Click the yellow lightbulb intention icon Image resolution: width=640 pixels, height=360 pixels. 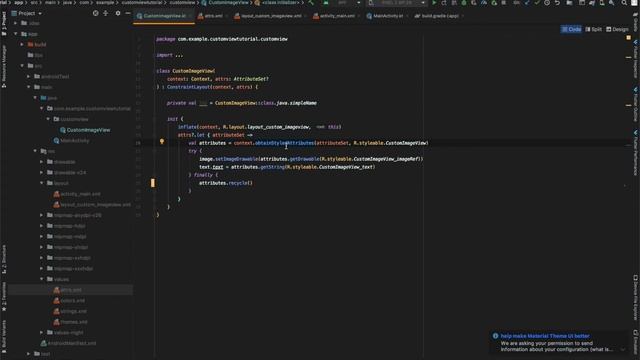click(x=162, y=142)
